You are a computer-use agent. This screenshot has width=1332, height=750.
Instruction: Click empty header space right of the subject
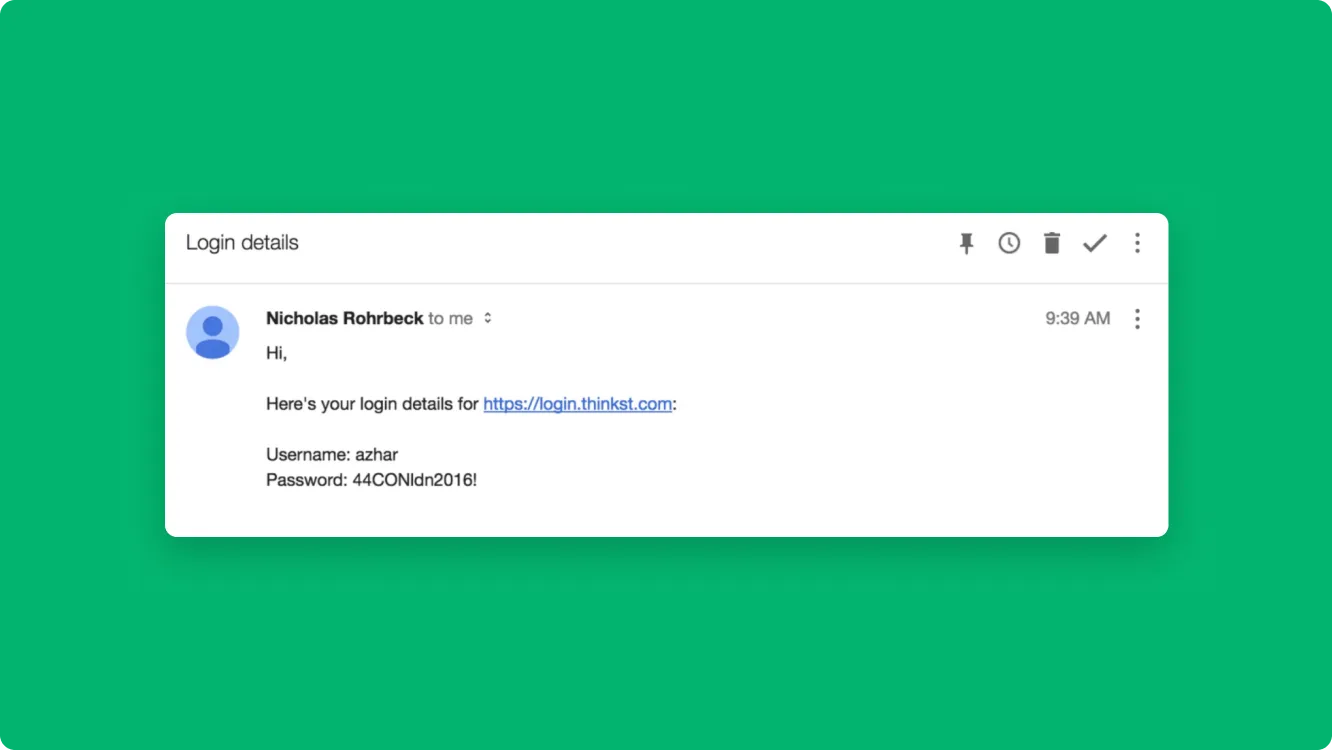pos(620,243)
